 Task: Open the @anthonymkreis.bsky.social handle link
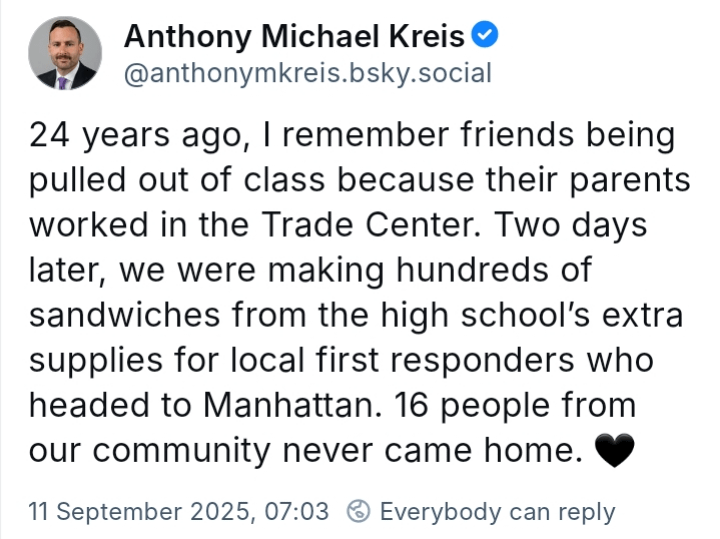(x=308, y=73)
